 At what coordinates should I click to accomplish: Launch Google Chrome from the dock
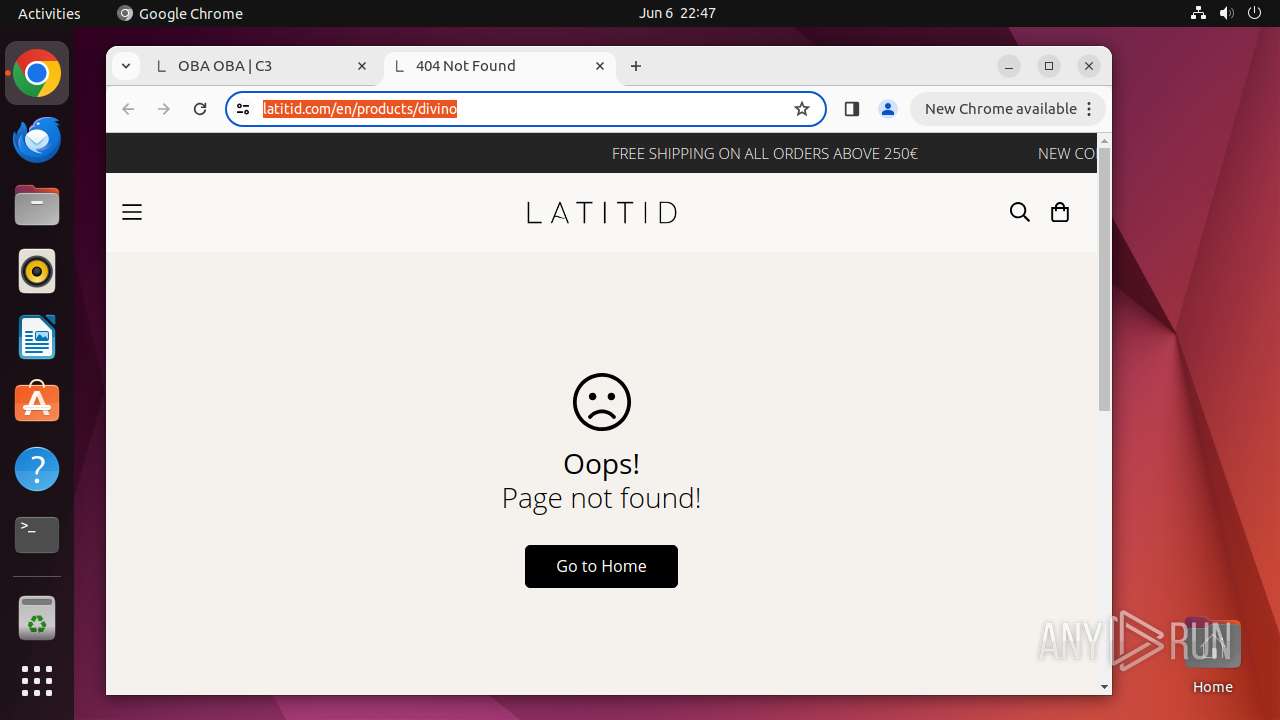coord(37,73)
